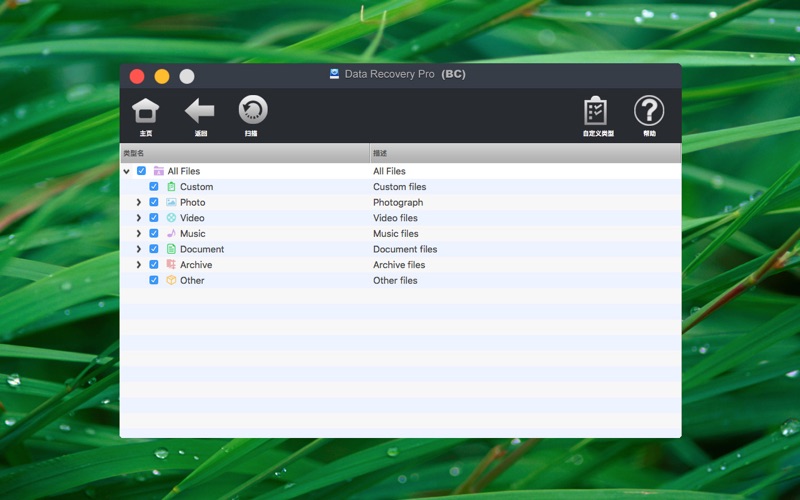Click the Home (主页) toolbar icon
The height and width of the screenshot is (500, 800).
coord(146,111)
